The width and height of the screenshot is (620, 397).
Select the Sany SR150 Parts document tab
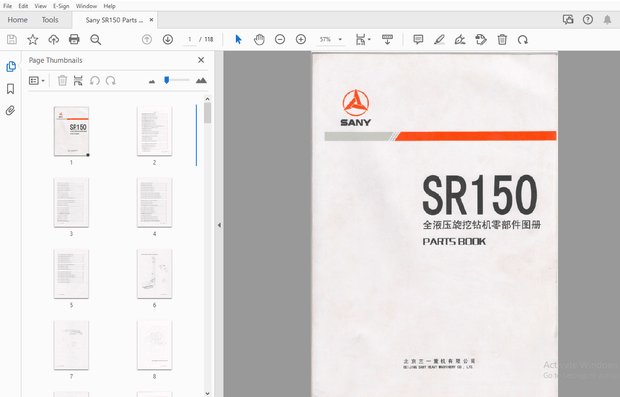coord(114,20)
